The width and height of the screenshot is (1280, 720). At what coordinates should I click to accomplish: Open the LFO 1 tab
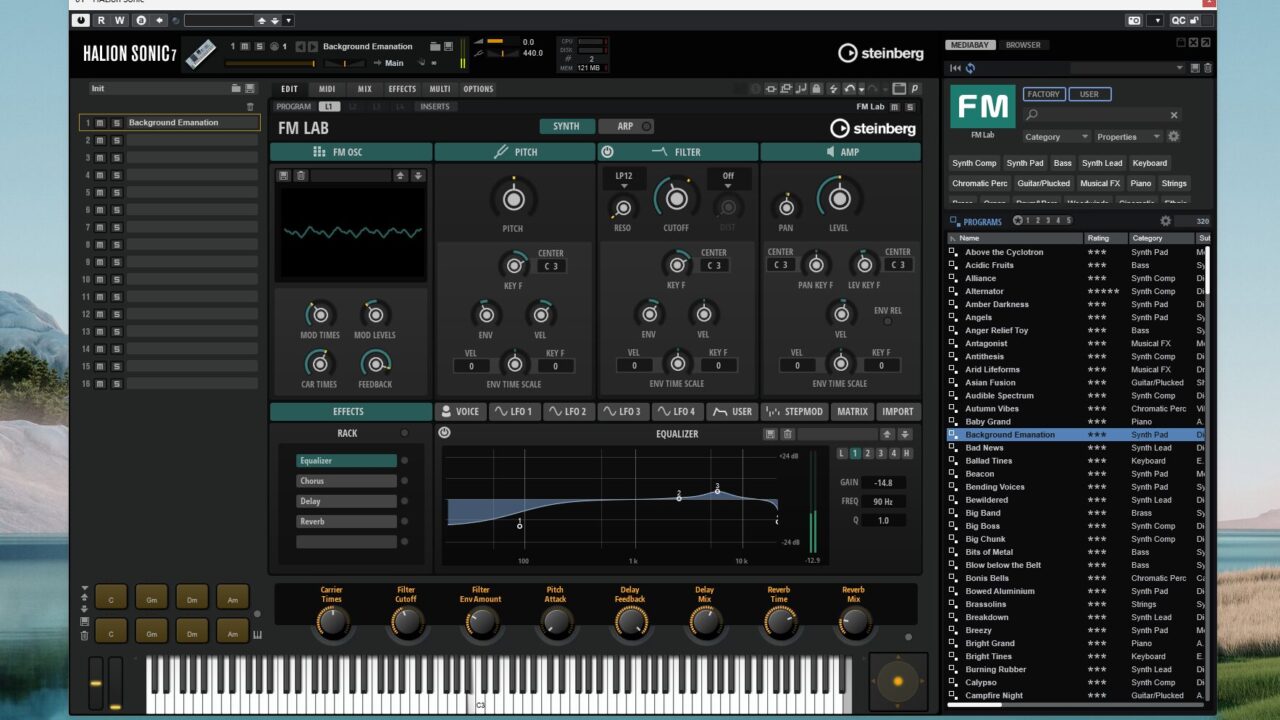pos(514,411)
